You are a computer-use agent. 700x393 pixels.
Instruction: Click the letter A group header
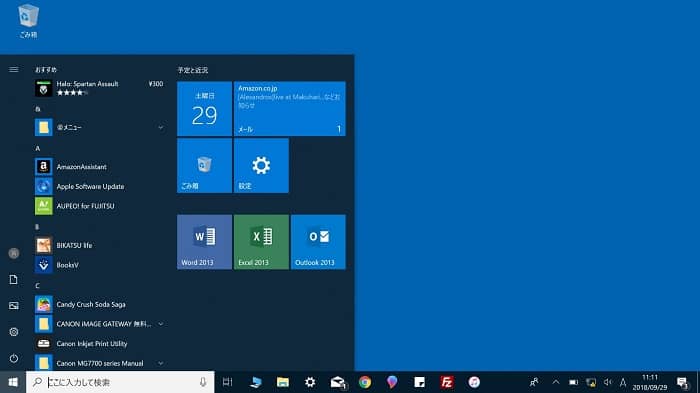click(38, 148)
